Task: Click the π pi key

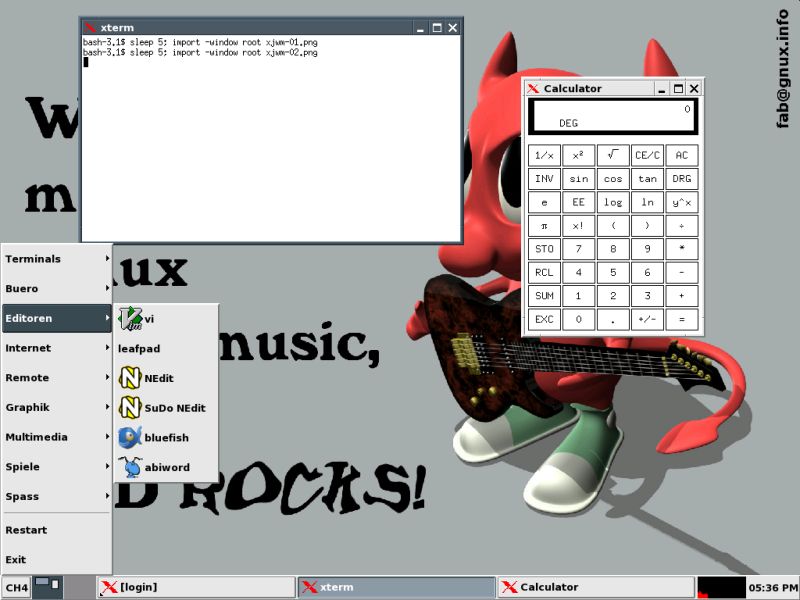Action: tap(544, 226)
